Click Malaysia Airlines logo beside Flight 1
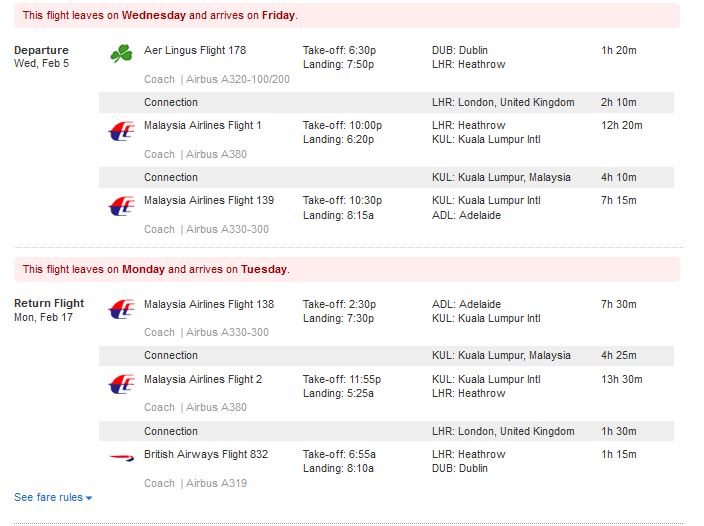The width and height of the screenshot is (704, 526). [x=122, y=131]
